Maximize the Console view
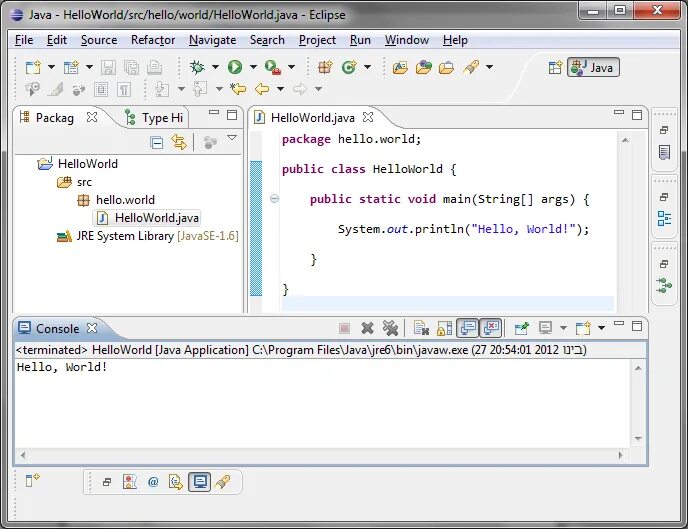 tap(637, 326)
